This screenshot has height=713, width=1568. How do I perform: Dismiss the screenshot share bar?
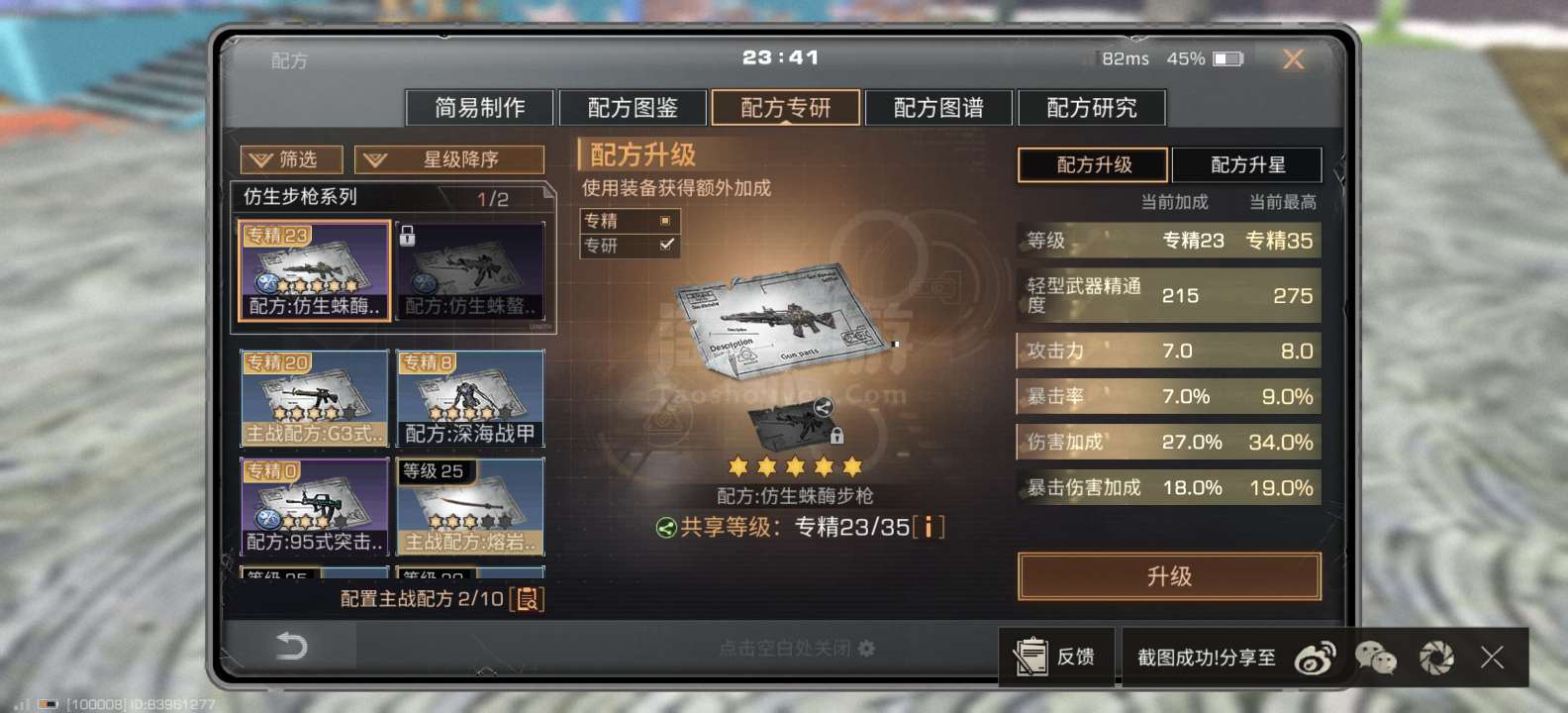1492,657
